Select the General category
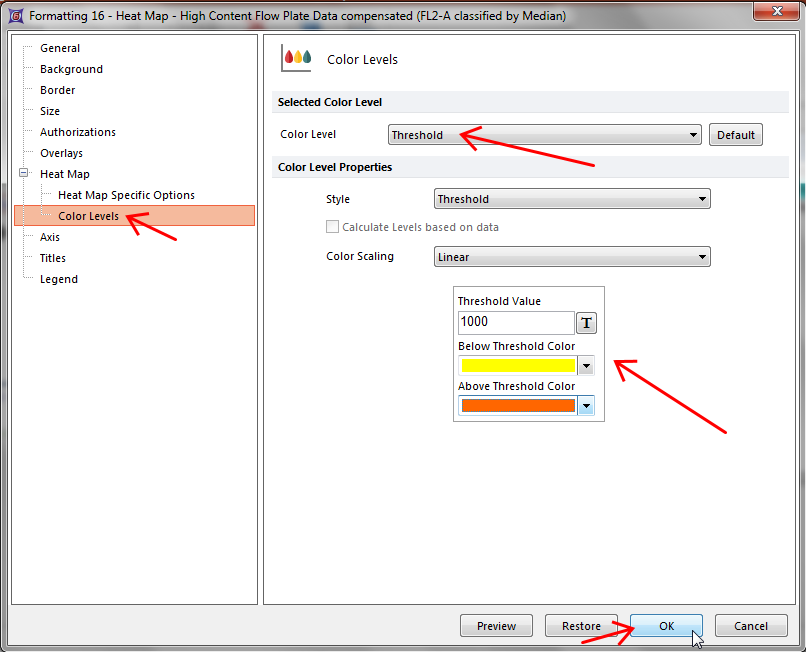 (60, 48)
